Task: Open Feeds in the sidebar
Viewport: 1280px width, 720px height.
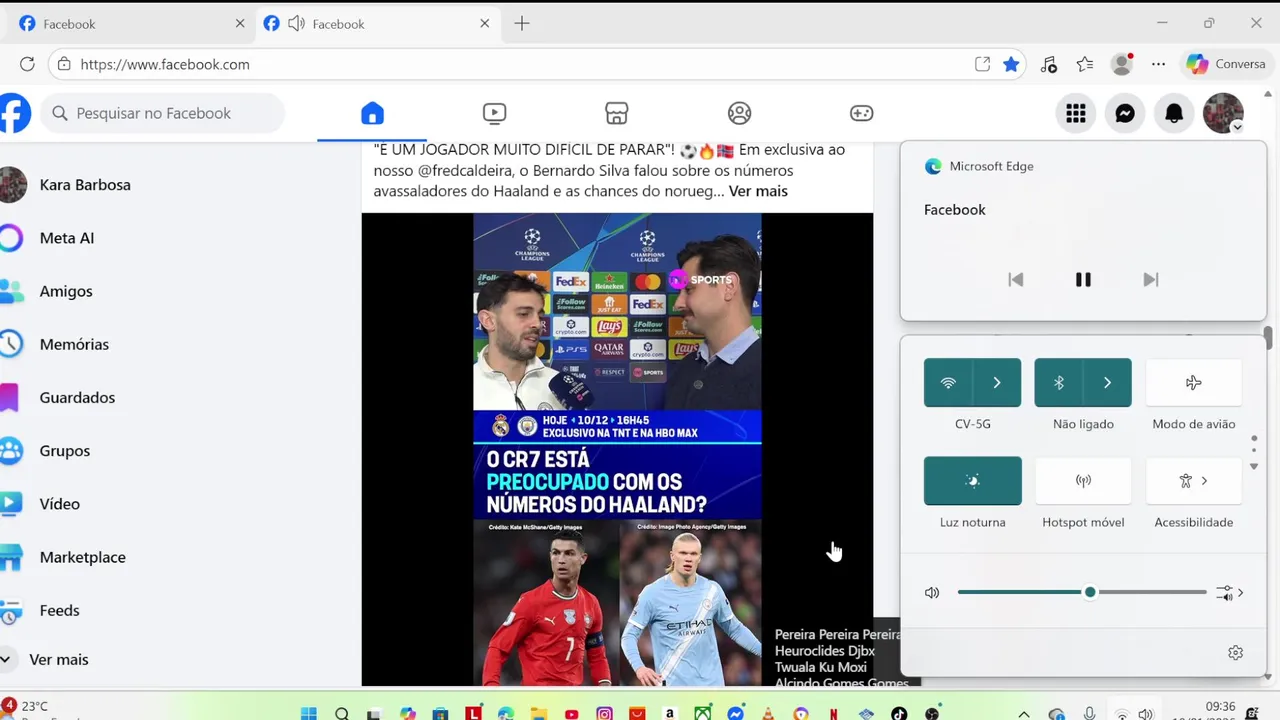Action: [x=59, y=610]
